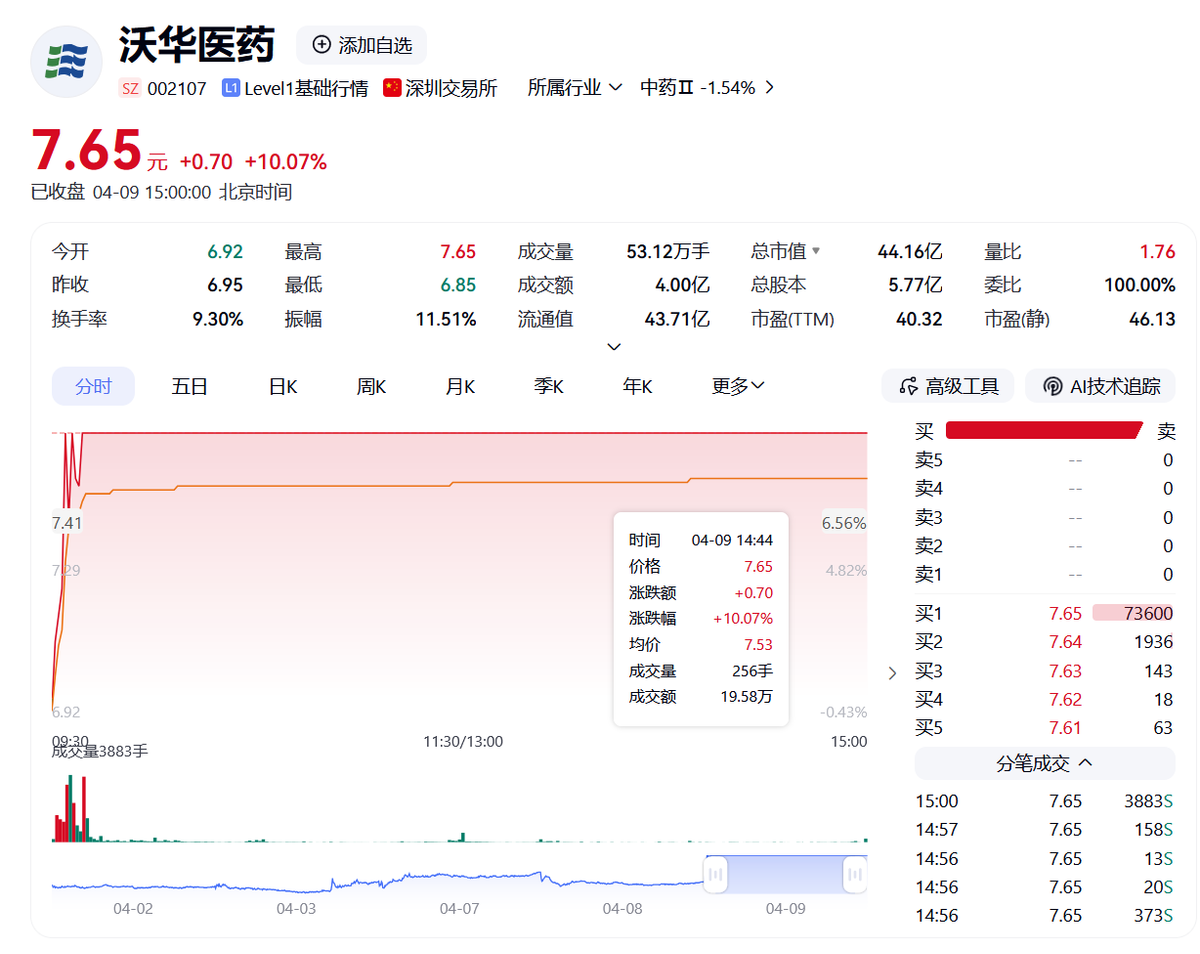The height and width of the screenshot is (954, 1200).
Task: Collapse the 分笔成交 section
Action: point(1045,764)
